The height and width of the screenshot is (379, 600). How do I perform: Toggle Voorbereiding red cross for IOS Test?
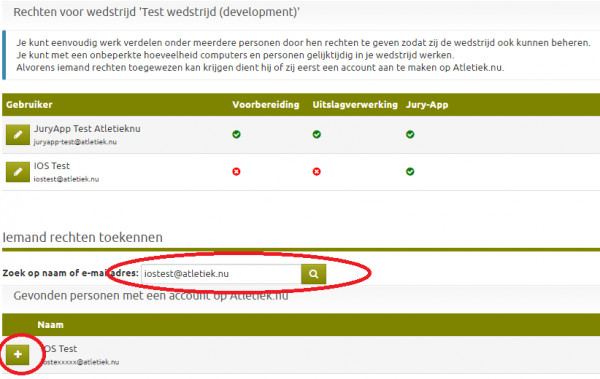tap(236, 172)
